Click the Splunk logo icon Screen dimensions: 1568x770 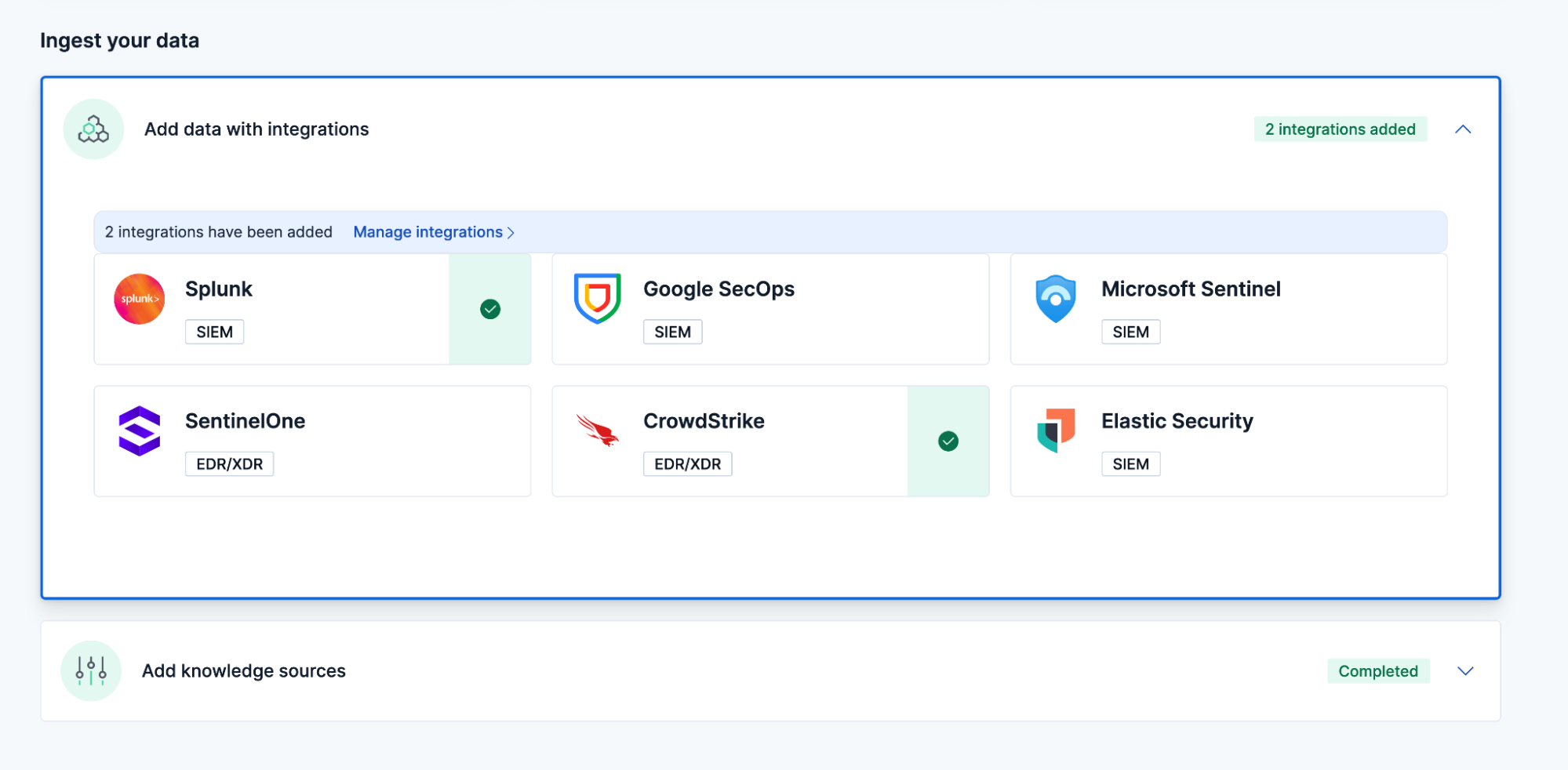coord(140,299)
